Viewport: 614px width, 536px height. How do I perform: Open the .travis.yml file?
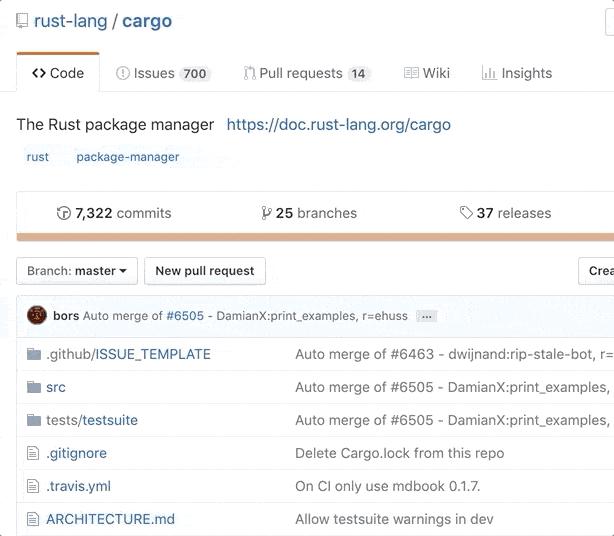pyautogui.click(x=78, y=486)
